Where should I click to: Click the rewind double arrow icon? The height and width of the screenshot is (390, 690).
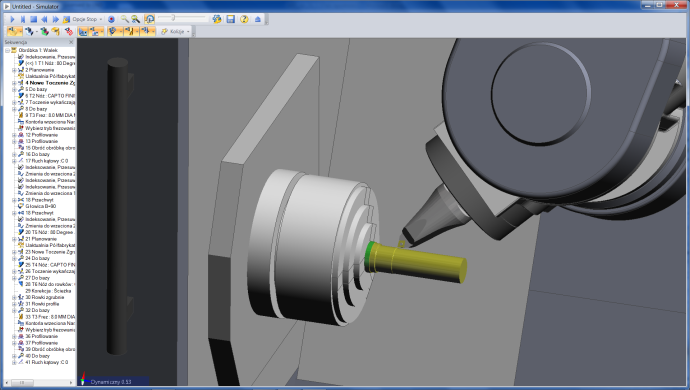(x=44, y=19)
